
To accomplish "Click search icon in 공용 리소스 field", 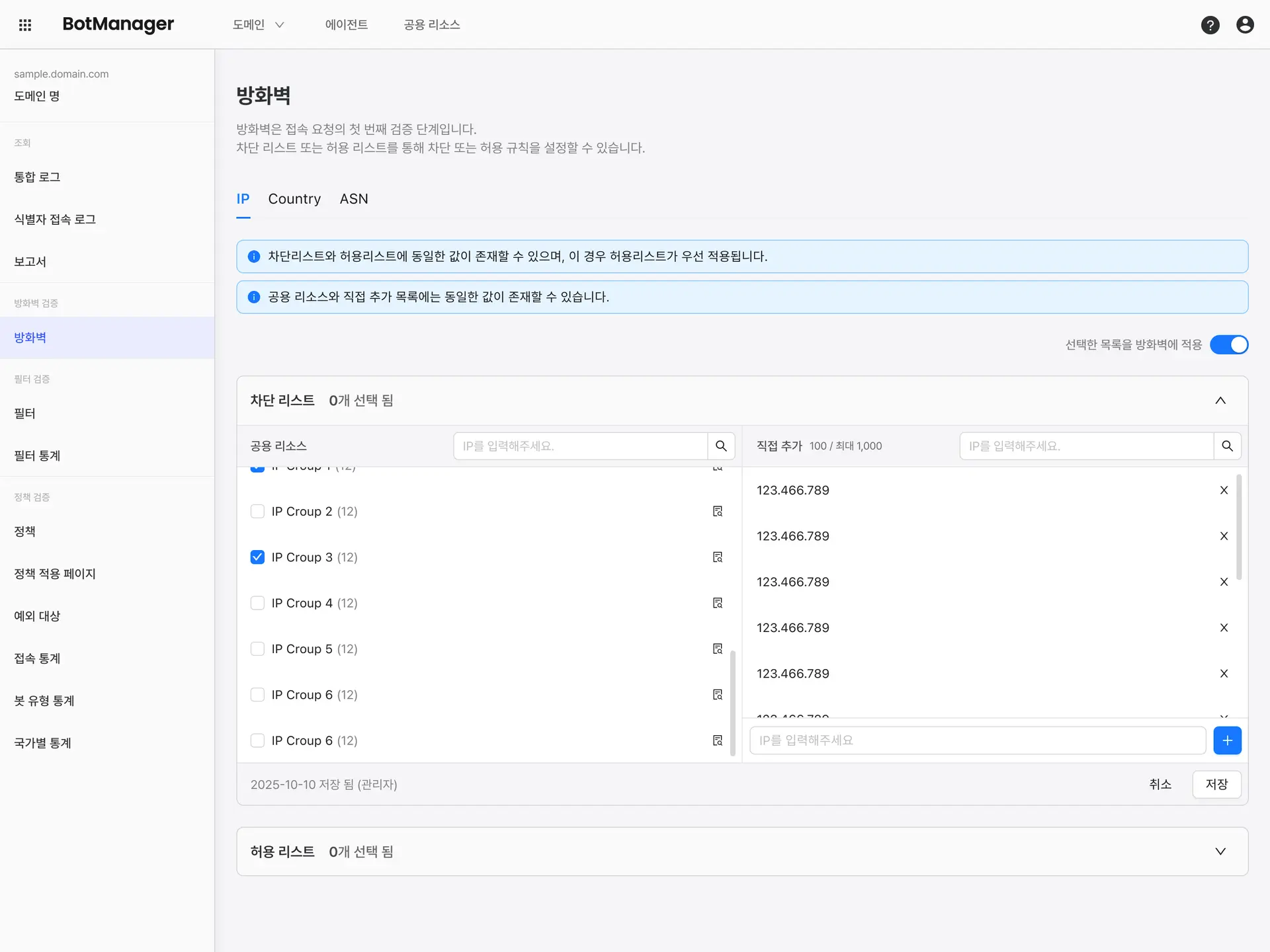I will (721, 446).
